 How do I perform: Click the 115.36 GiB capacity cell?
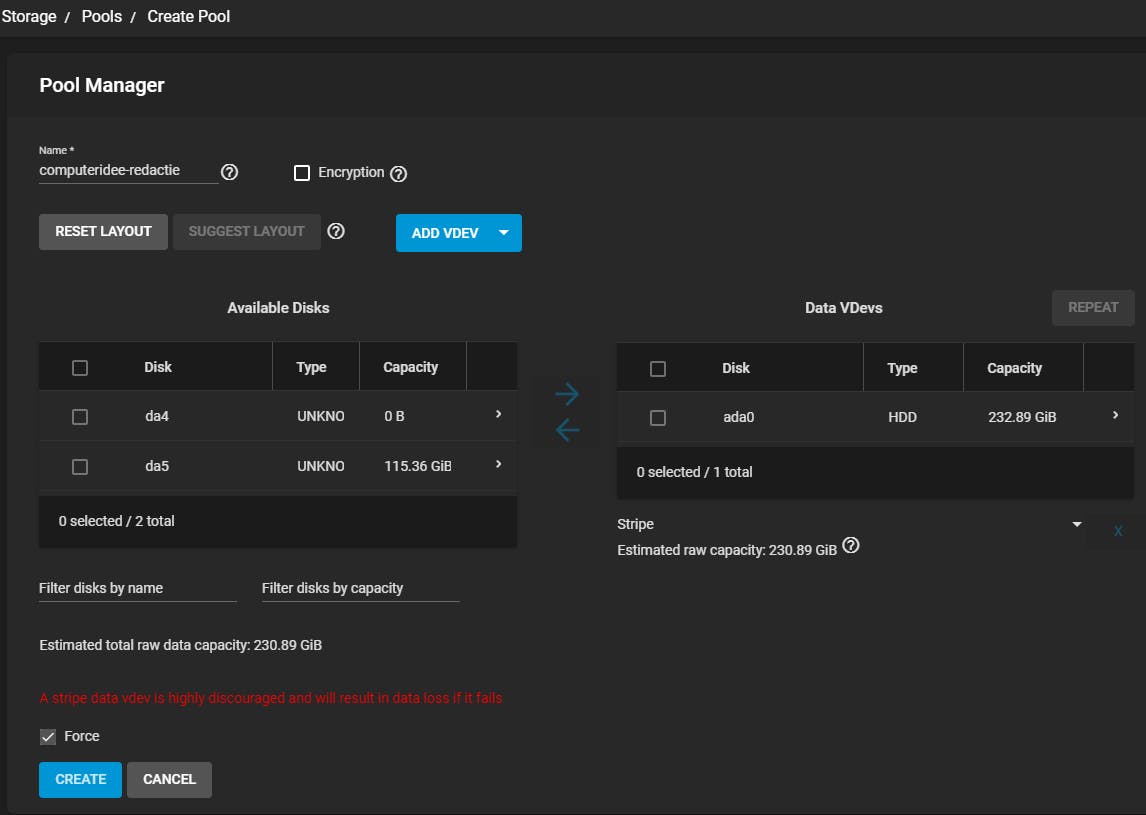[418, 466]
